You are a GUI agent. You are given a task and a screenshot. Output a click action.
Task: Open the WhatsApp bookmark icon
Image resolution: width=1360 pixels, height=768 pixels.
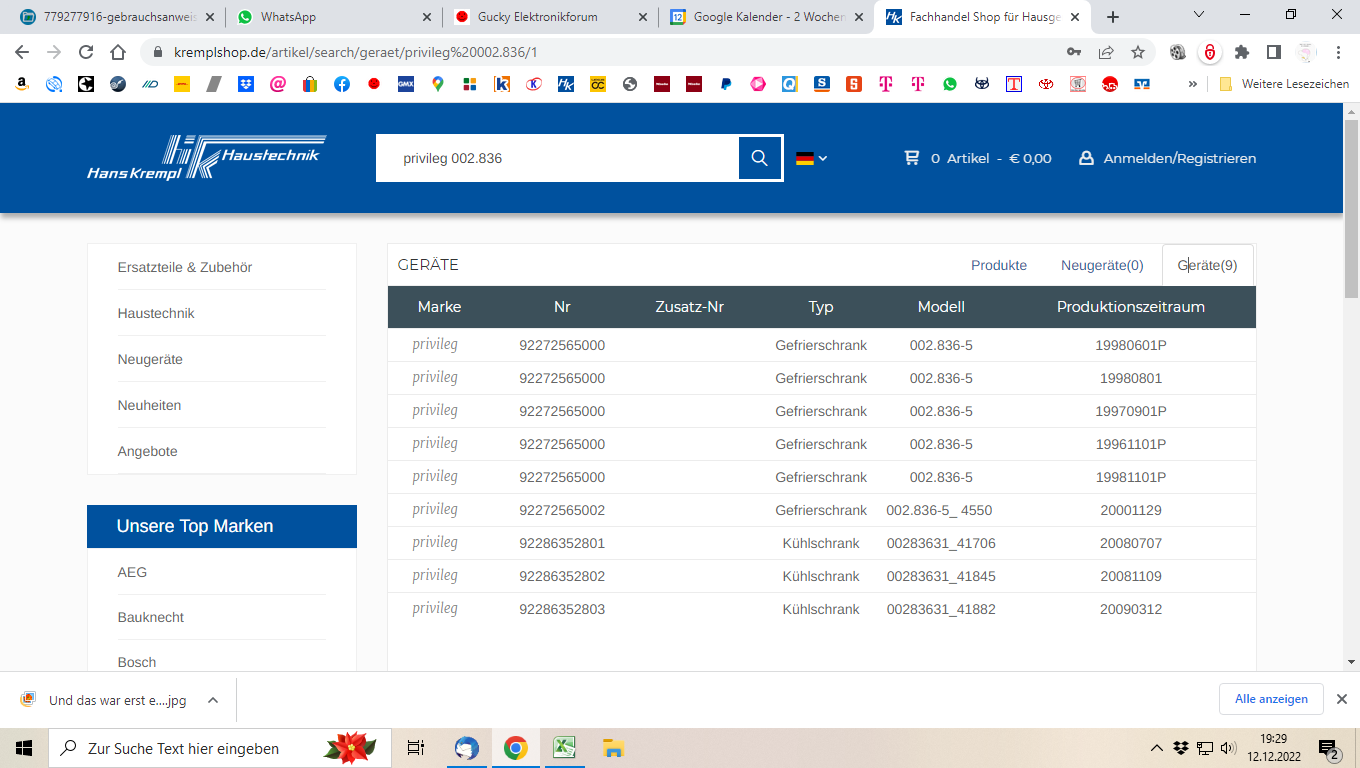pyautogui.click(x=950, y=85)
